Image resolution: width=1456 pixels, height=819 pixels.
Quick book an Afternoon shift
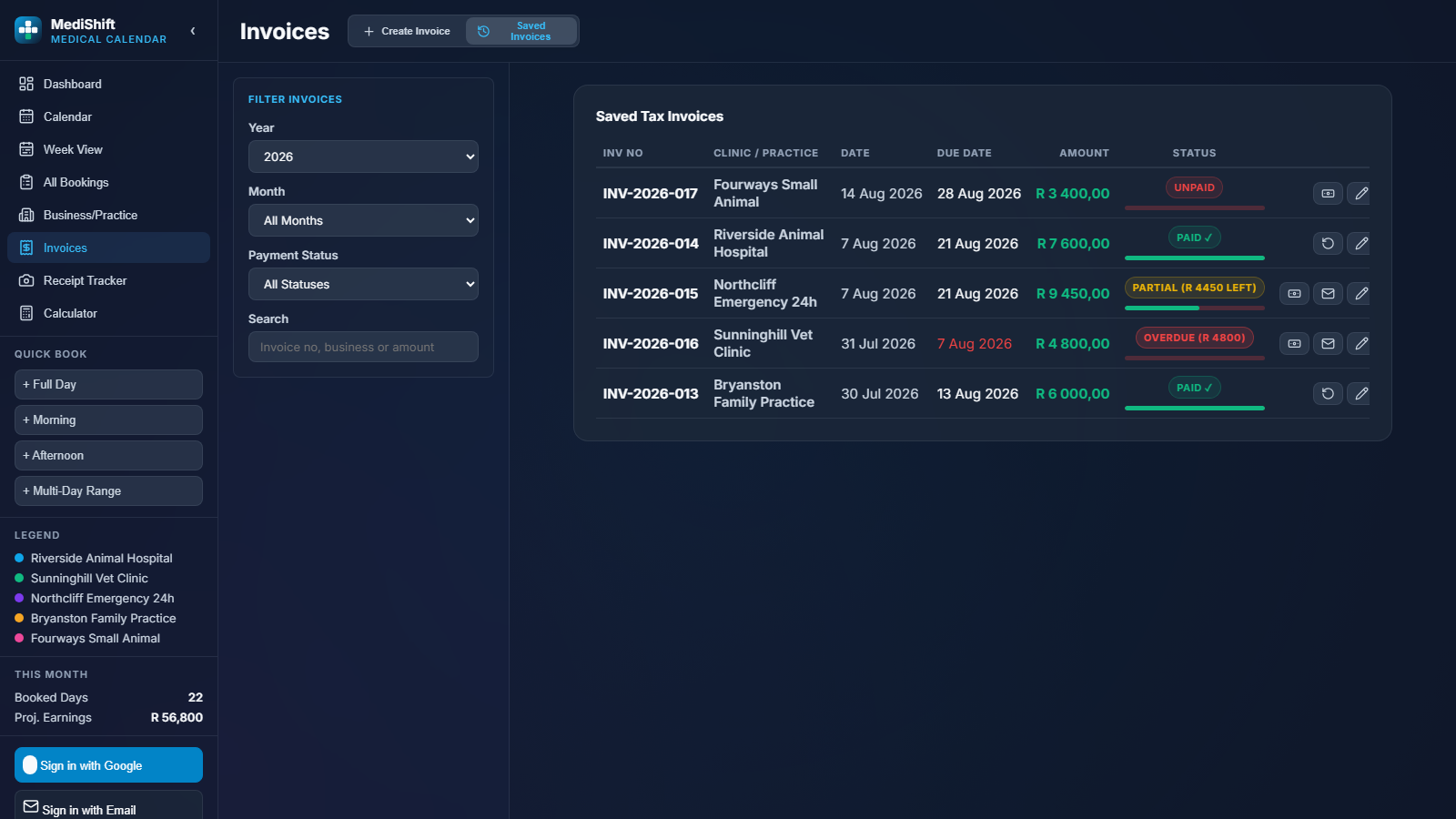(108, 455)
